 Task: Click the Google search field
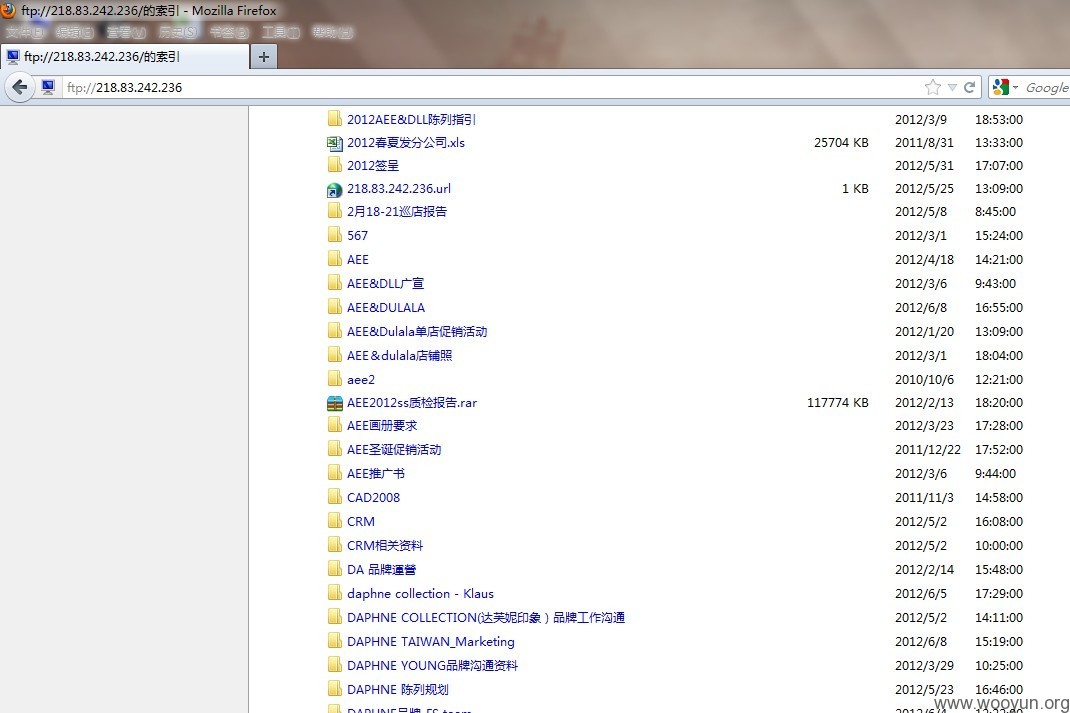pyautogui.click(x=1047, y=87)
